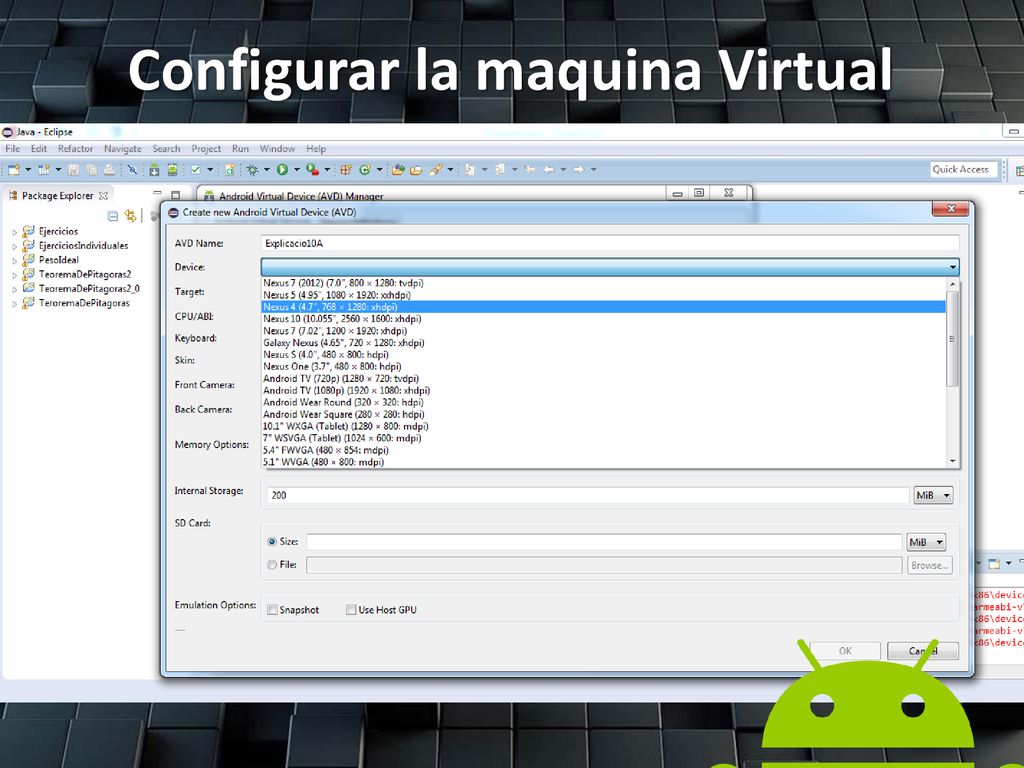Toggle Skip All Breakpoints icon
Viewport: 1024px width, 768px height.
pyautogui.click(x=133, y=170)
